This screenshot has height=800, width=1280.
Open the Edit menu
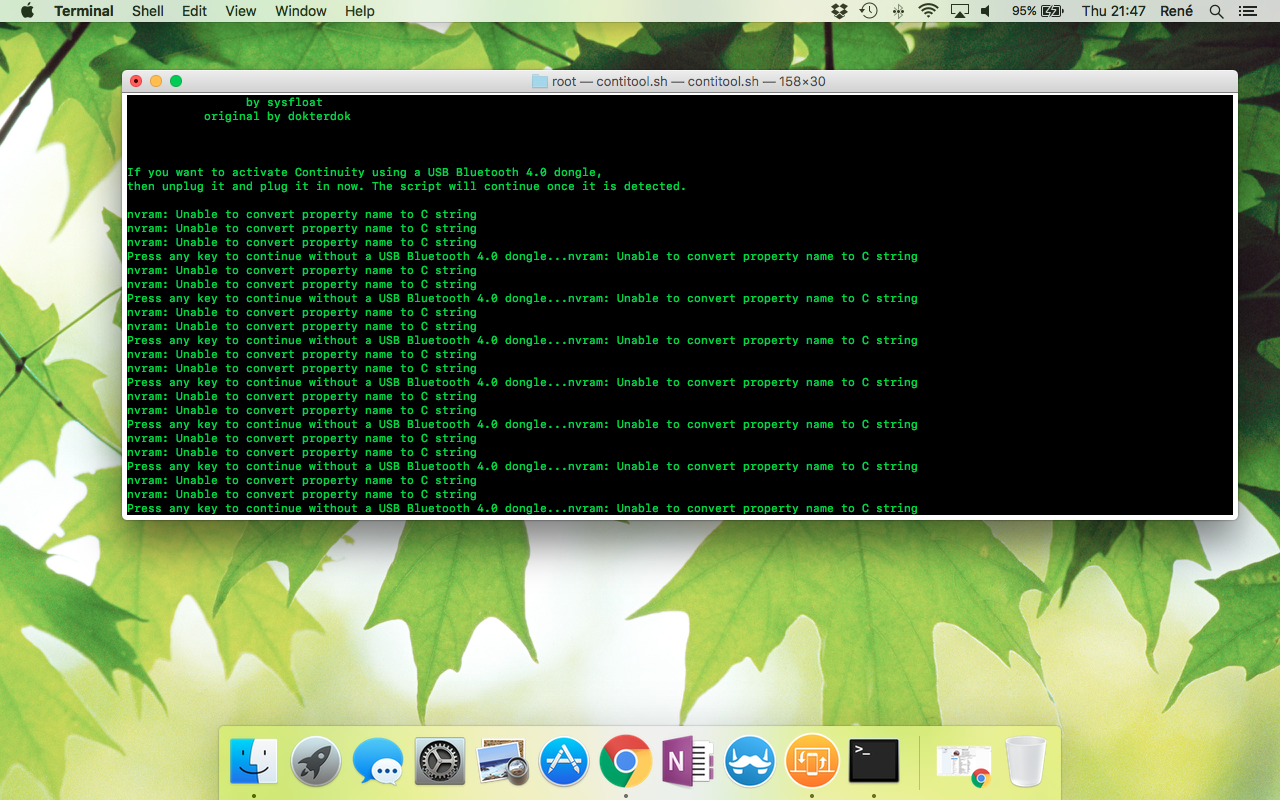pos(194,11)
